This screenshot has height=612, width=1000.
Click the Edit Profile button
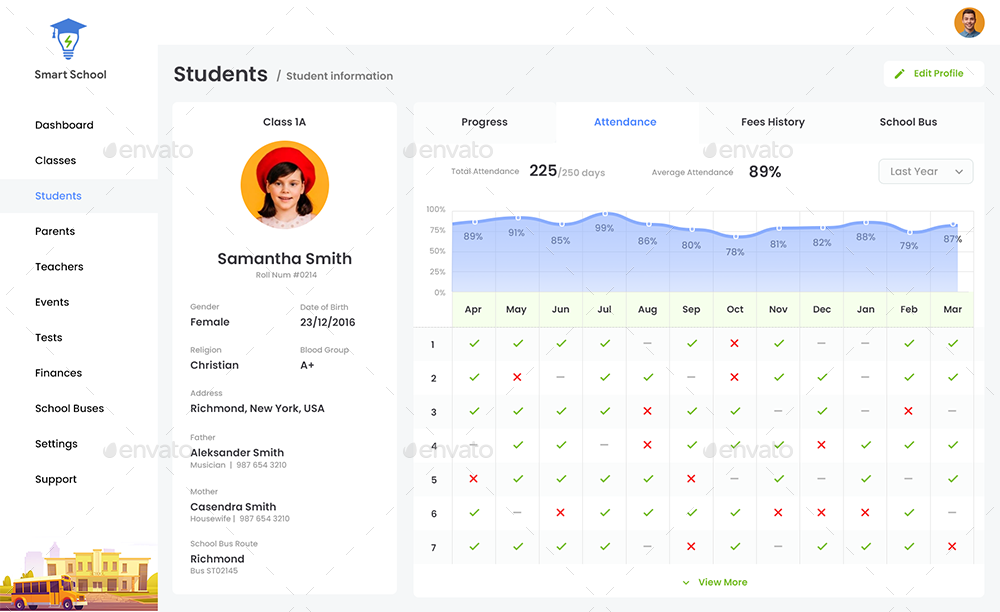click(x=932, y=73)
